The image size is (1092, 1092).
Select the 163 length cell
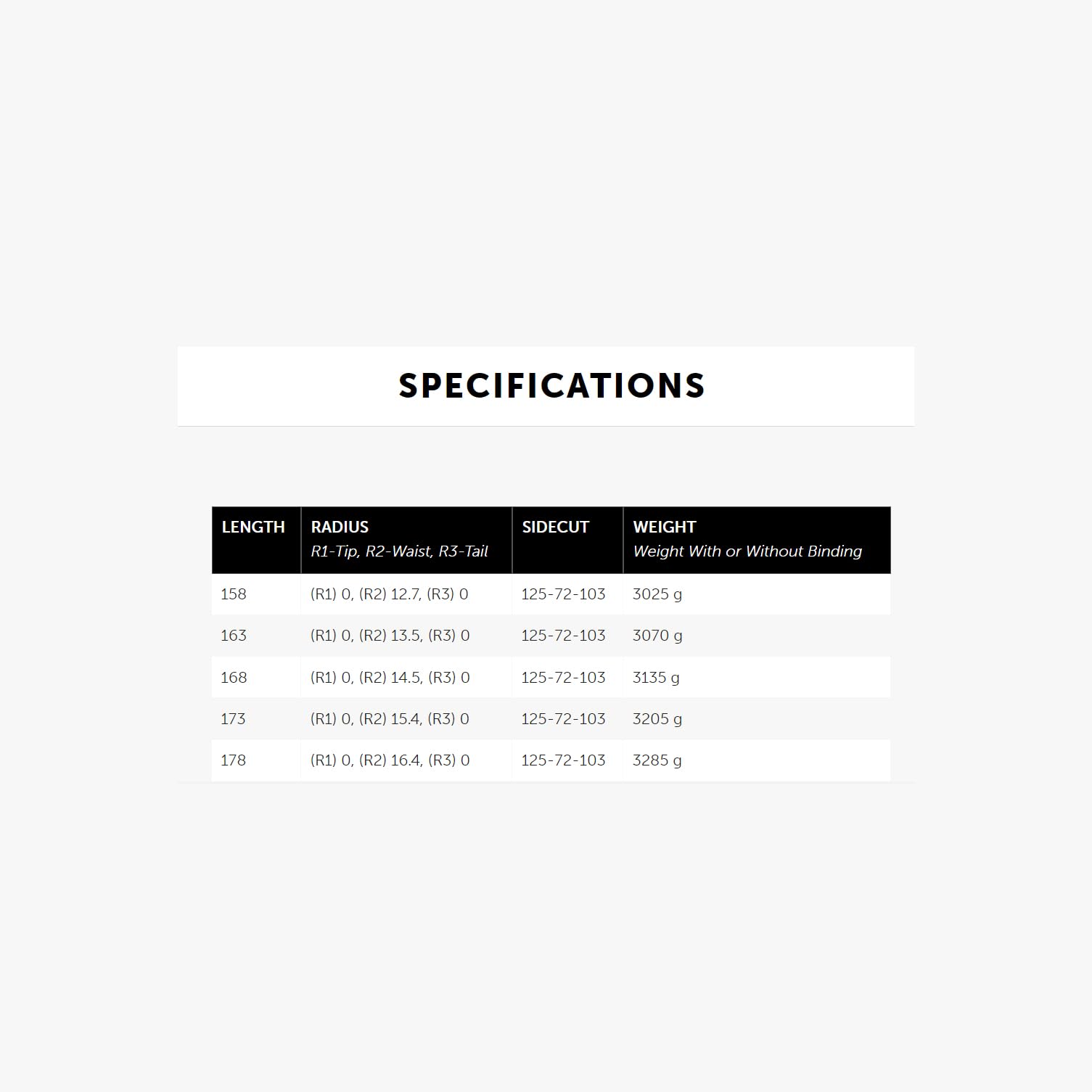[x=234, y=636]
